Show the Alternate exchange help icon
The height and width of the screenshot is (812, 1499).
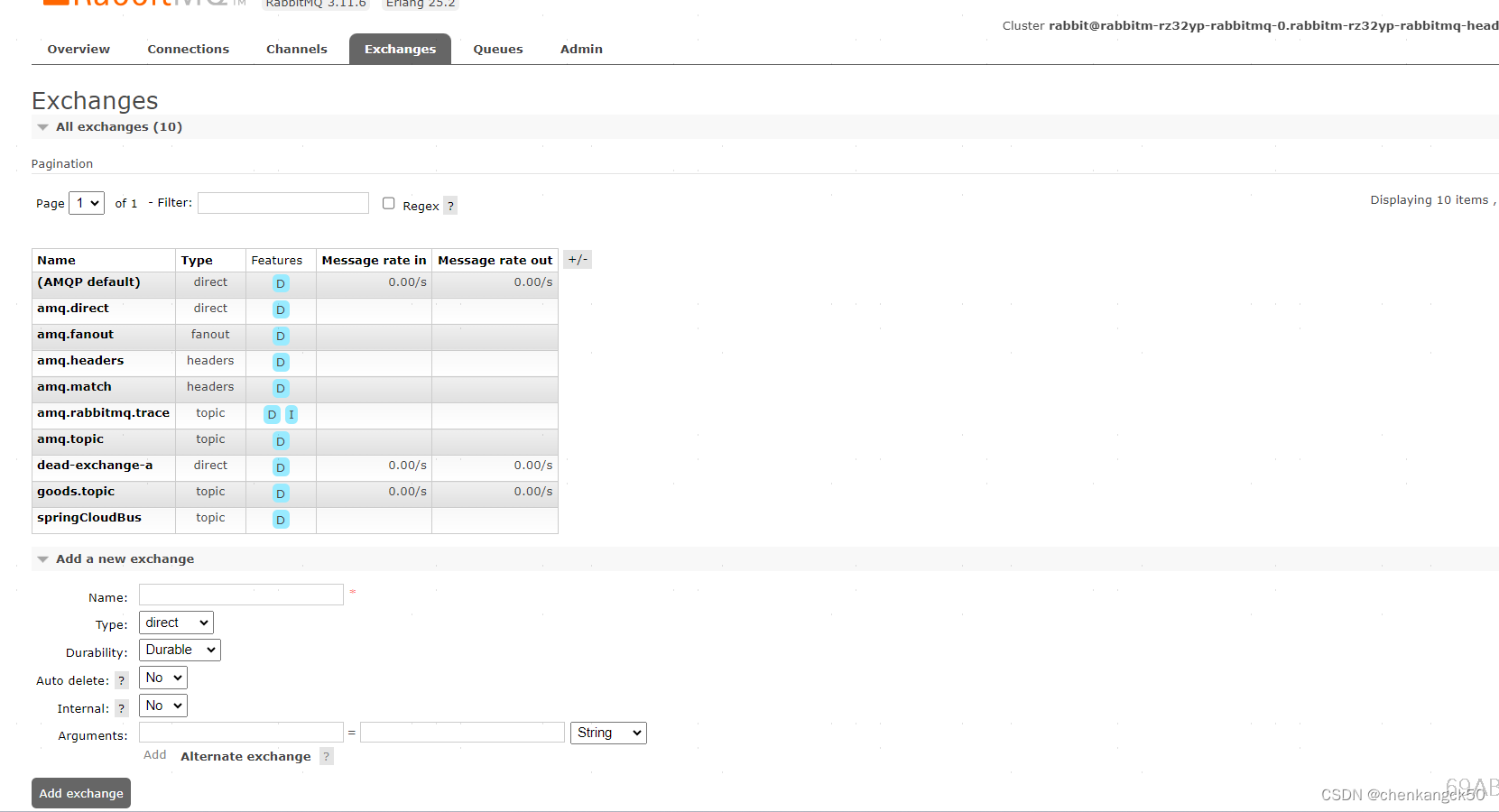click(327, 756)
